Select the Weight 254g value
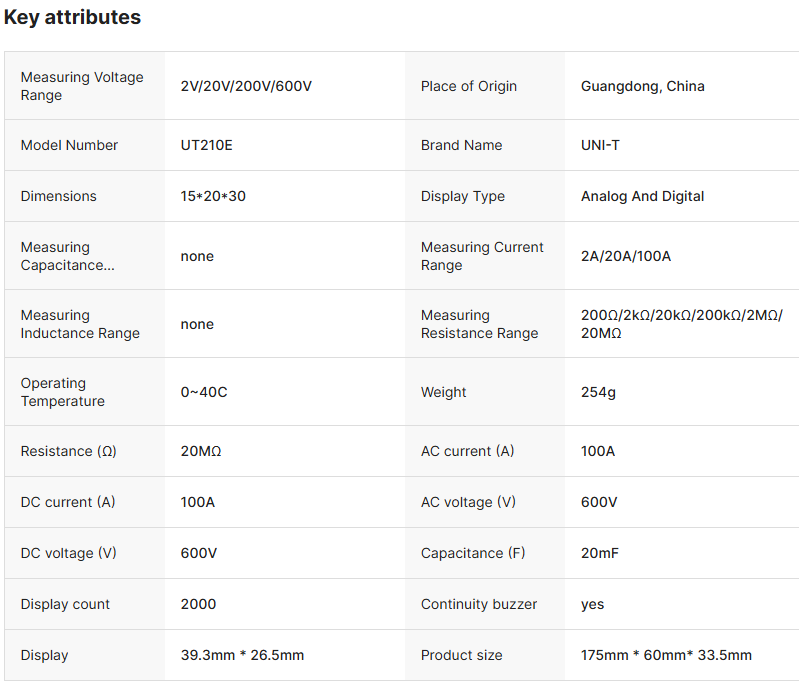The height and width of the screenshot is (682, 799). (598, 392)
